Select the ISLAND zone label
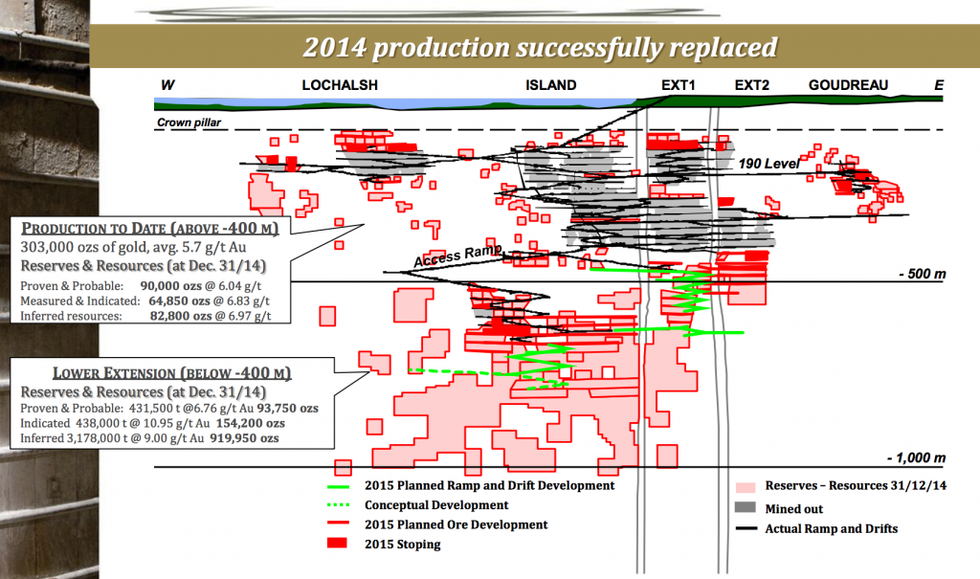The height and width of the screenshot is (579, 980). (551, 86)
